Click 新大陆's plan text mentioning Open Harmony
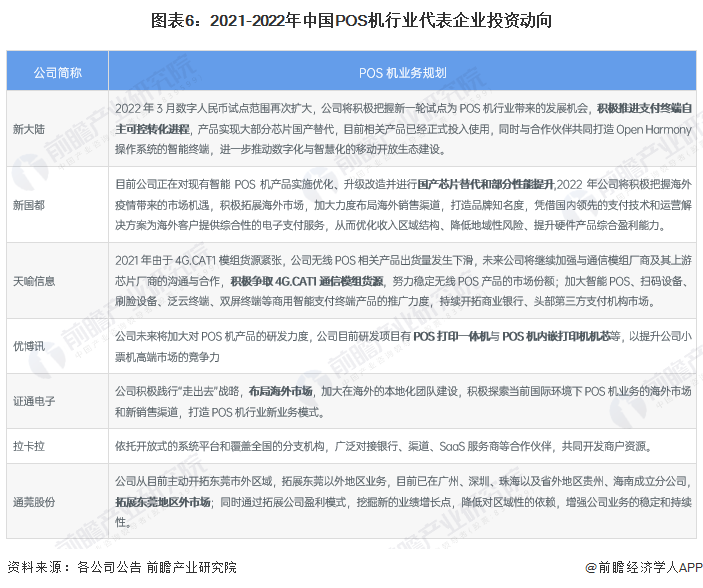Viewport: 703px width, 588px height. [403, 129]
